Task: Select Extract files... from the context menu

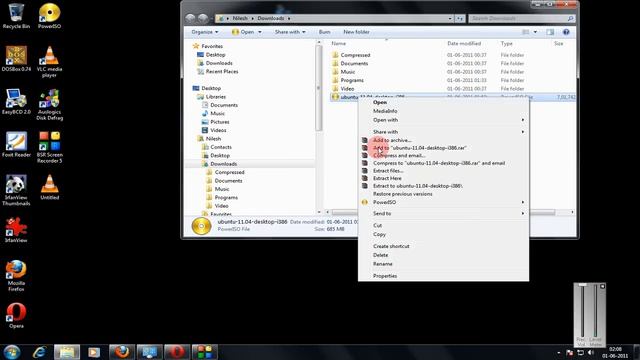Action: click(x=443, y=171)
